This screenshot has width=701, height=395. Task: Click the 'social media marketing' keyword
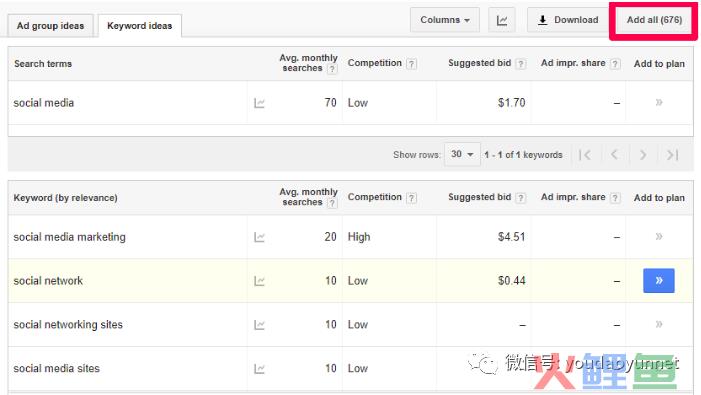coord(69,237)
